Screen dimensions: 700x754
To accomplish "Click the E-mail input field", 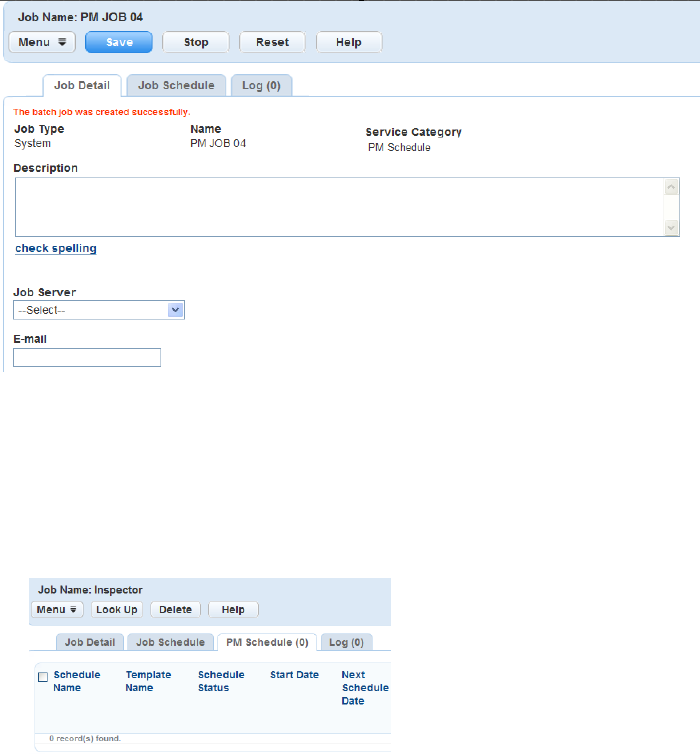I will 87,357.
